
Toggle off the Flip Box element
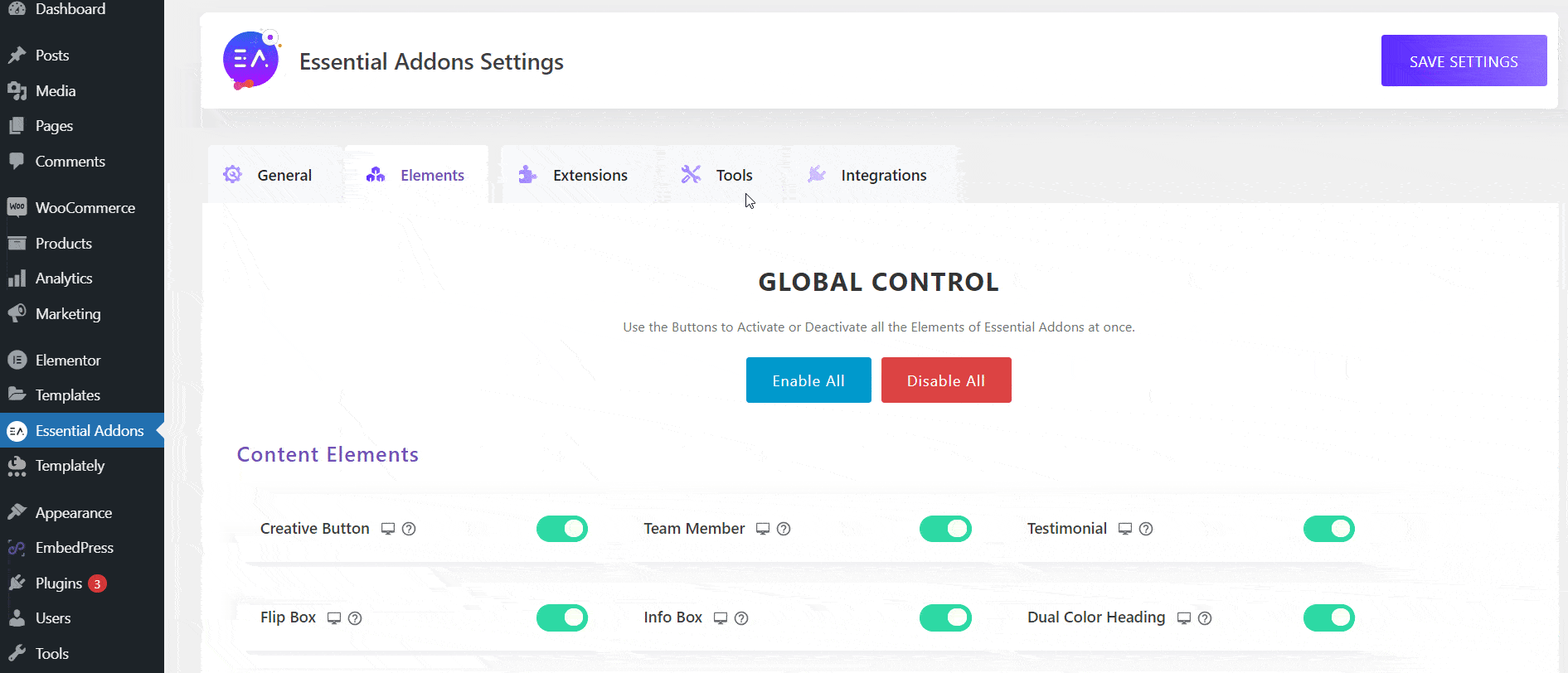pos(562,617)
